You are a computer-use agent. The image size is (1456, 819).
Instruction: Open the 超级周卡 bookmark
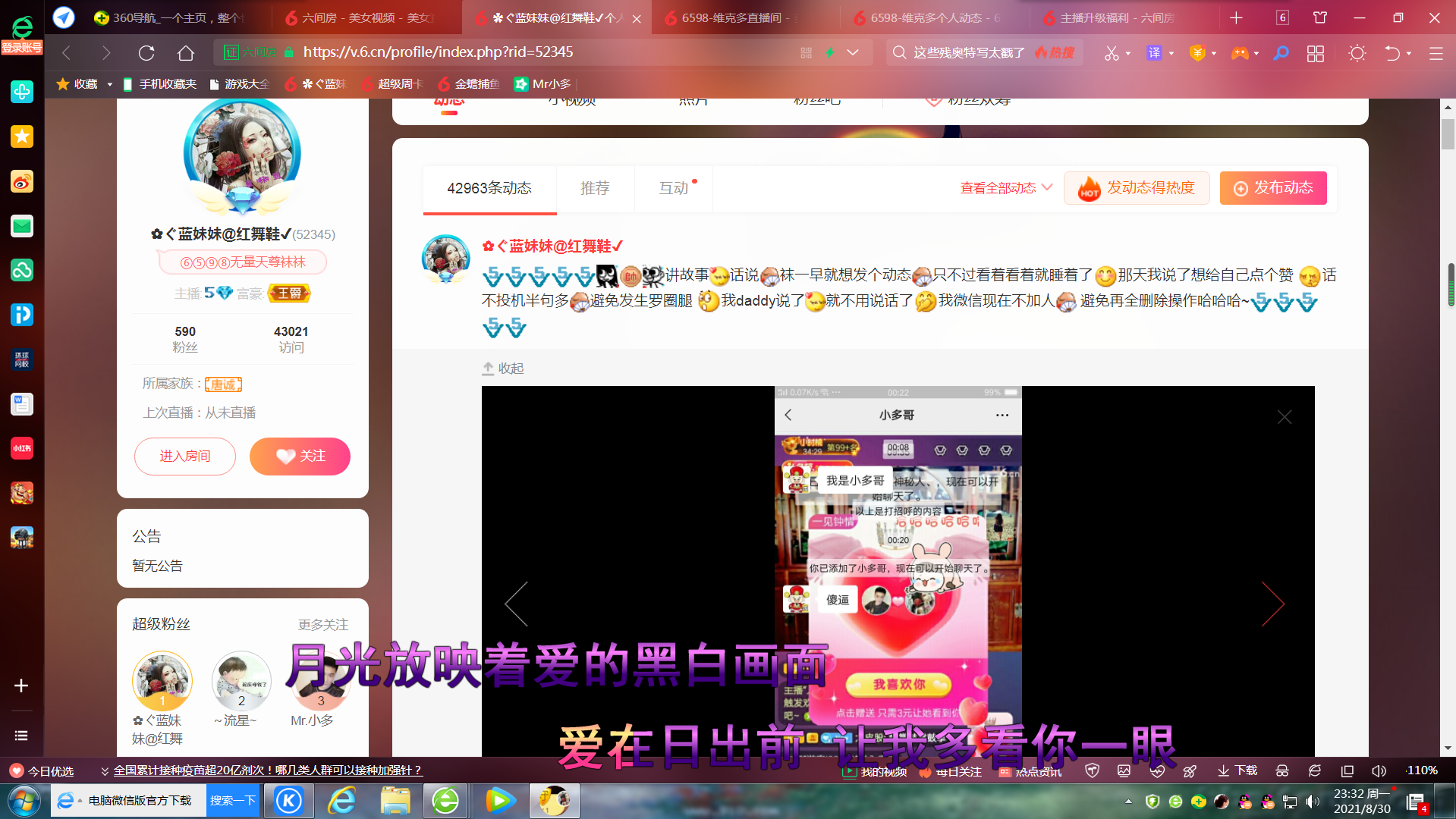point(392,84)
